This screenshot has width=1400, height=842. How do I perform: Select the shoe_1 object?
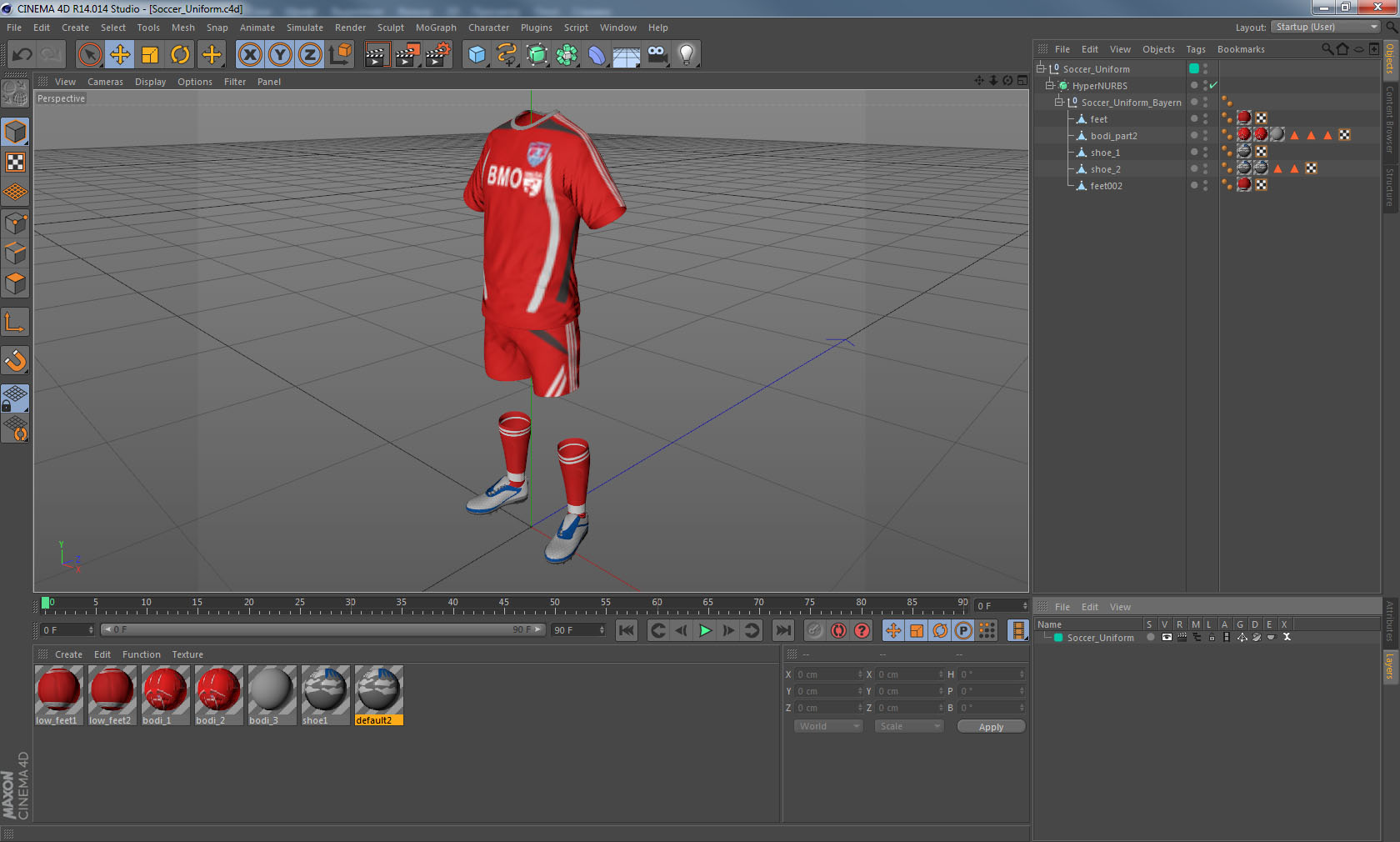(1105, 153)
